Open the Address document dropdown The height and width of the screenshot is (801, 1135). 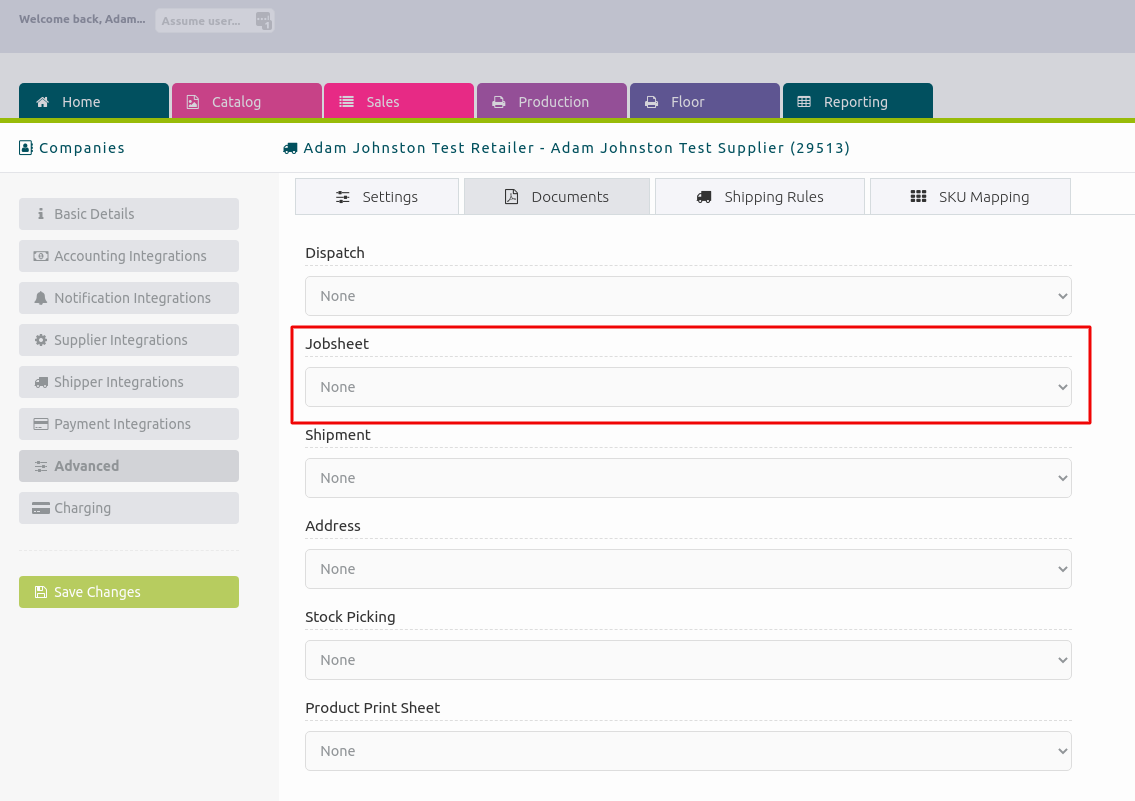(688, 569)
